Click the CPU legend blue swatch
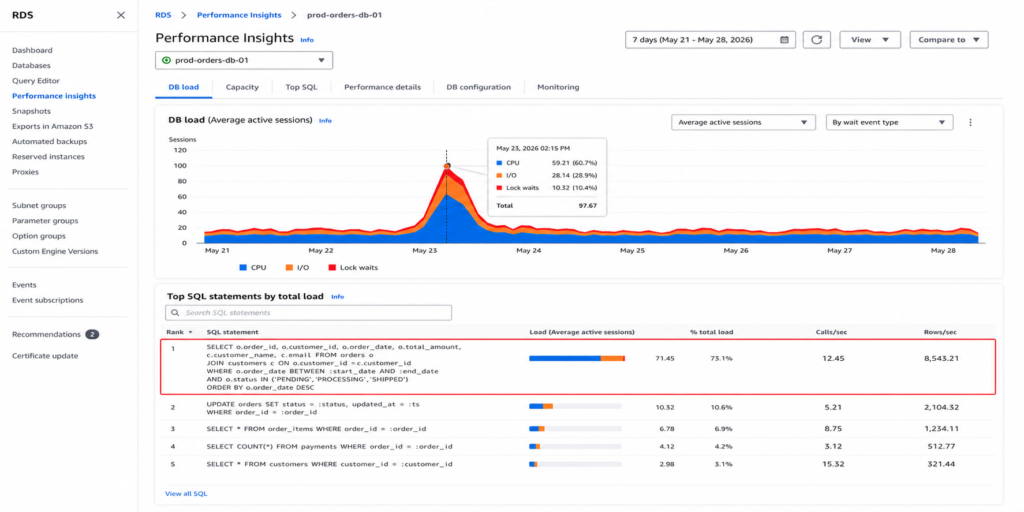This screenshot has width=1024, height=512. click(243, 268)
